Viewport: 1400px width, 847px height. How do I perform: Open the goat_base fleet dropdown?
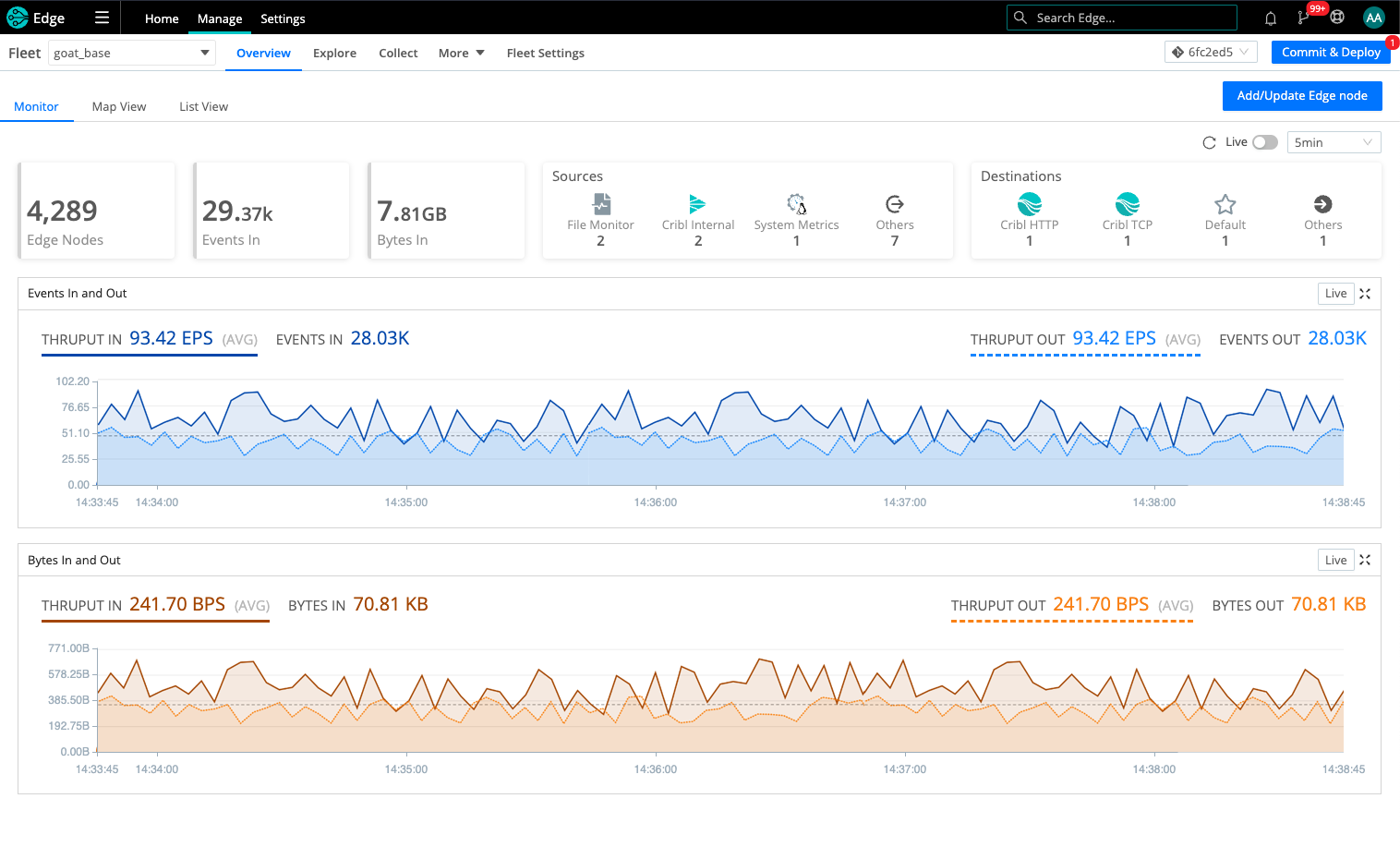point(131,53)
